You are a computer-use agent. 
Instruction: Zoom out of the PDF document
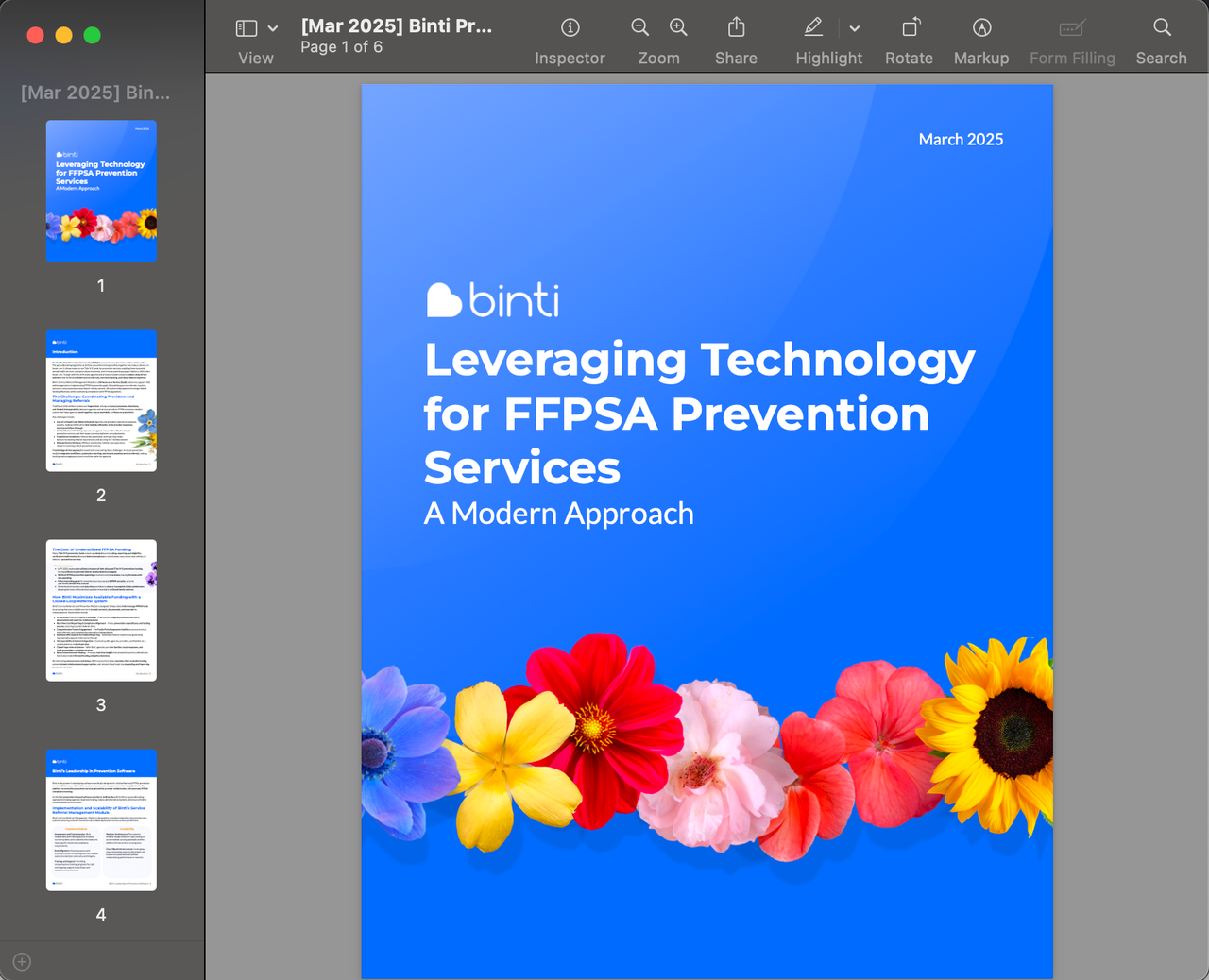(639, 27)
